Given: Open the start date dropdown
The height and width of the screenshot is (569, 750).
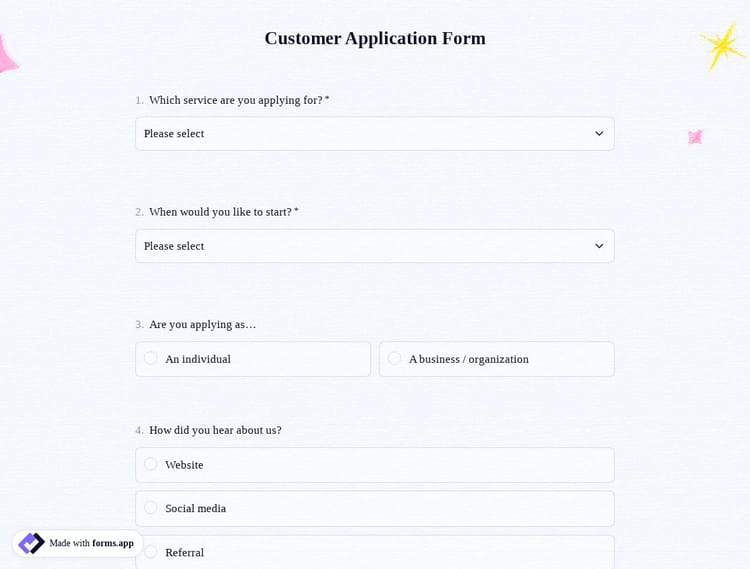Looking at the screenshot, I should coord(374,246).
